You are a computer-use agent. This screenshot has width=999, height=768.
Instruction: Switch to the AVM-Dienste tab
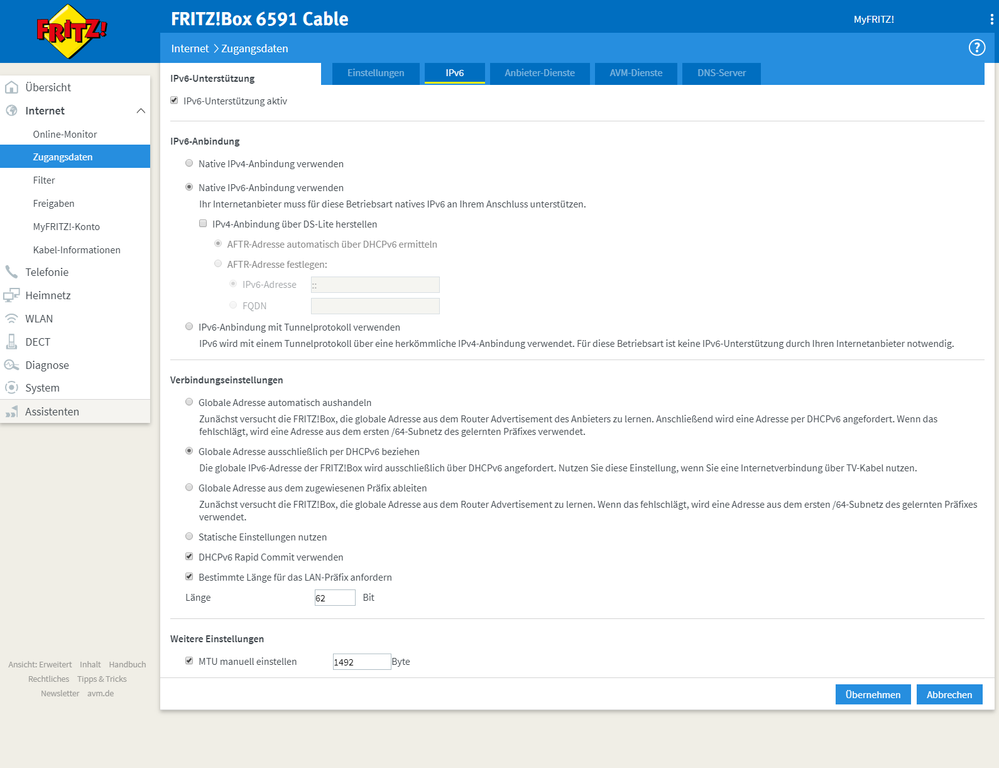point(636,73)
